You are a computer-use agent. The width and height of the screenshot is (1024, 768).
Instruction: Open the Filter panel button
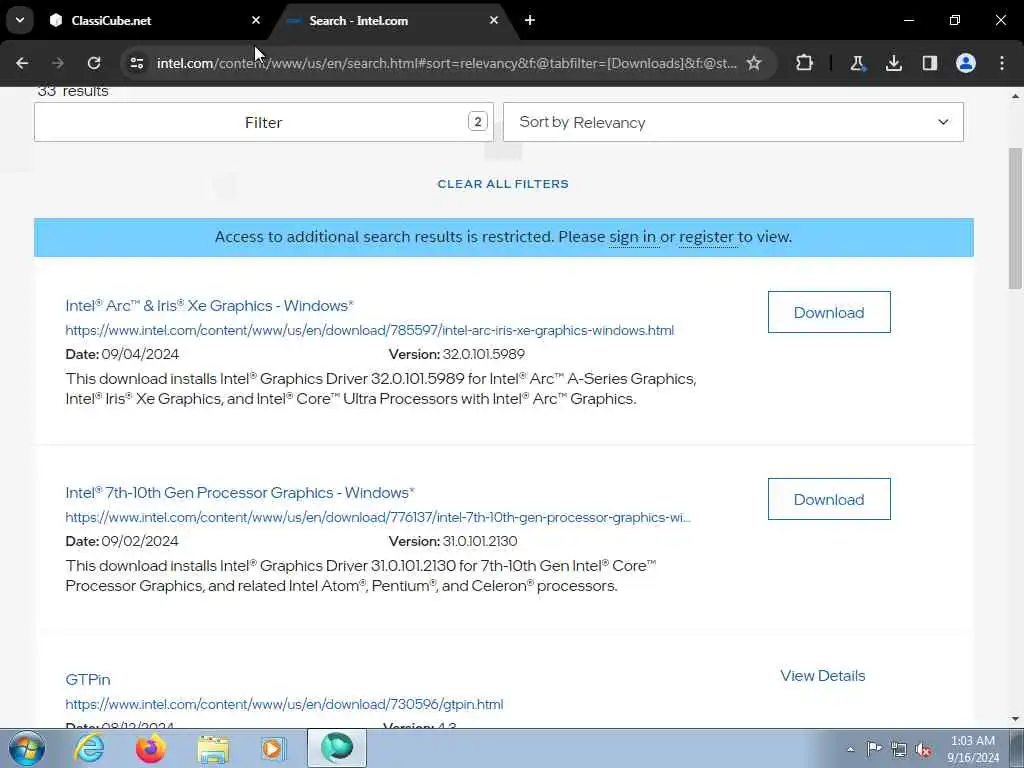click(264, 122)
